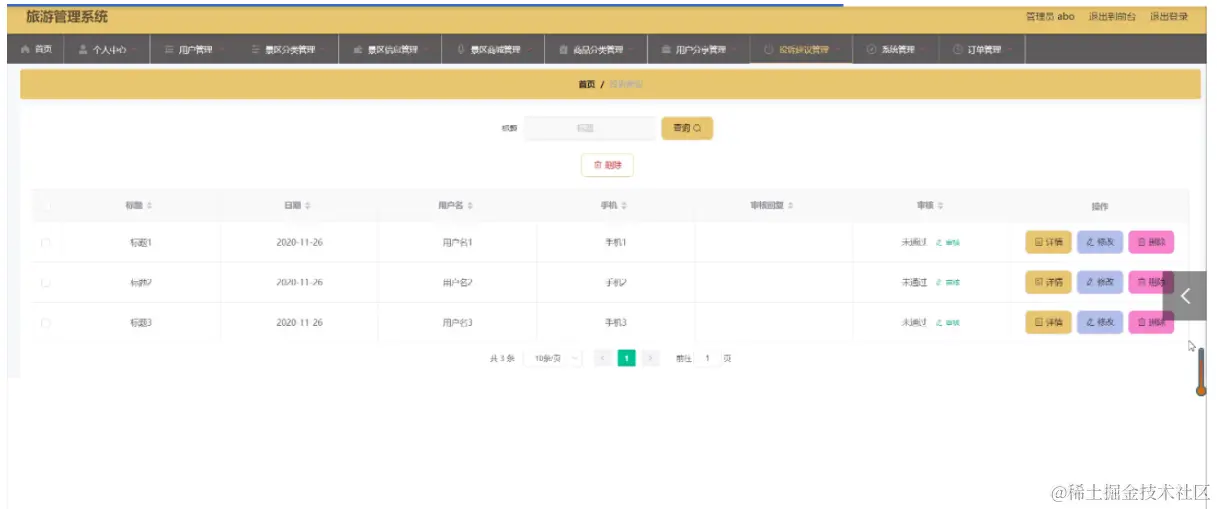Open 详情 for row 标题3
The image size is (1217, 509).
pyautogui.click(x=1048, y=322)
